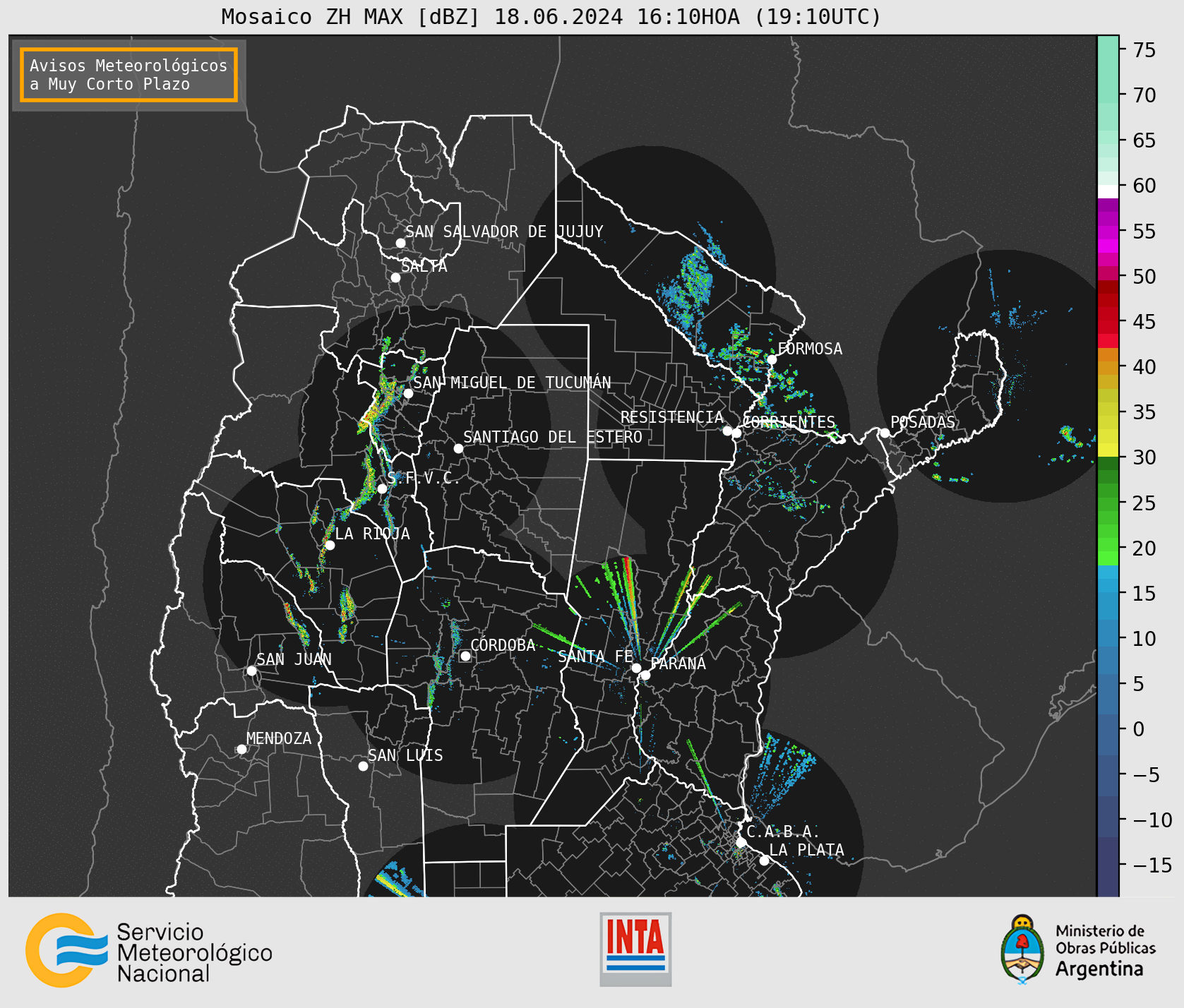The height and width of the screenshot is (1008, 1184).
Task: Click the magenta 55 dBZ color band
Action: [1108, 232]
